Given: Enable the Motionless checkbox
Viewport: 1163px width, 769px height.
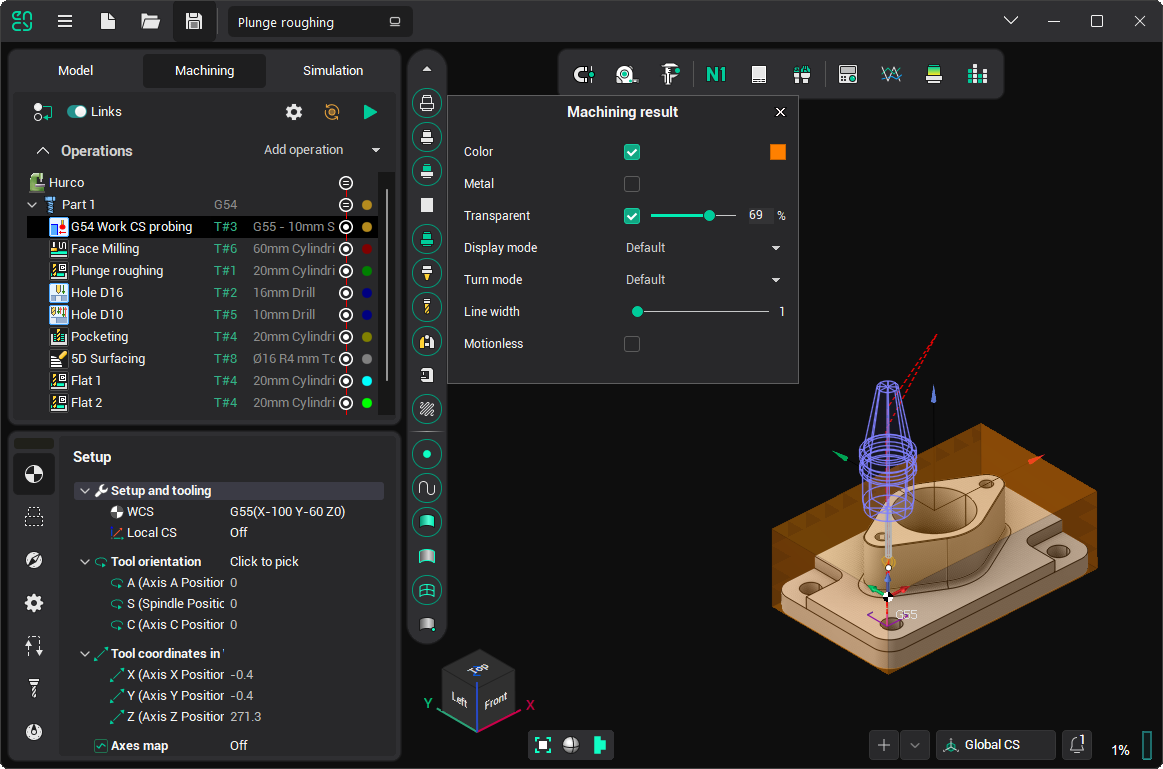Looking at the screenshot, I should (x=632, y=344).
